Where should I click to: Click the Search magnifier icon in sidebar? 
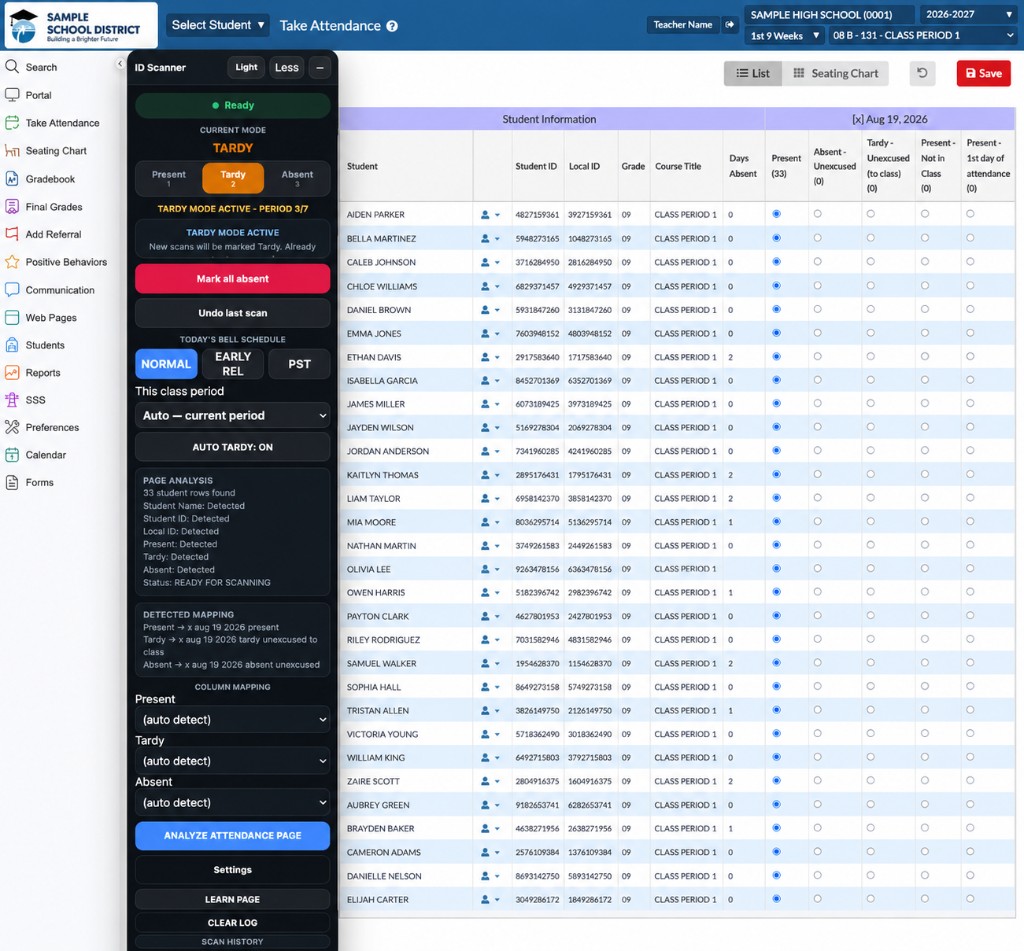[x=12, y=67]
